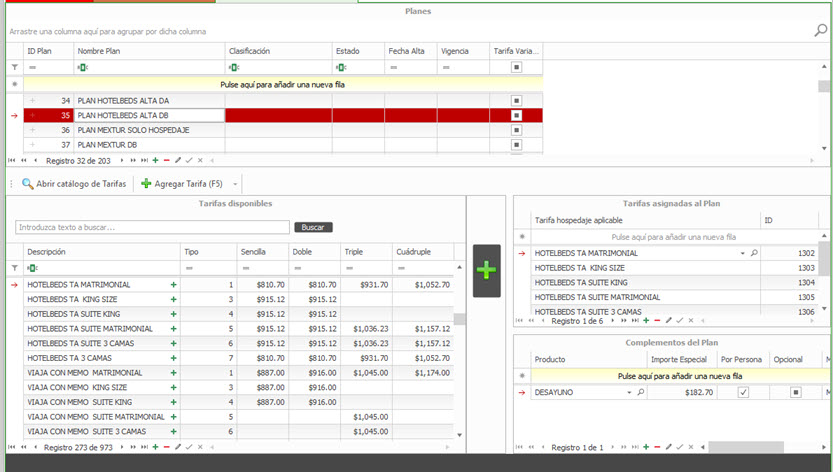Click red minus in Tarifas asignadas navigator
Image resolution: width=833 pixels, height=472 pixels.
pyautogui.click(x=657, y=321)
